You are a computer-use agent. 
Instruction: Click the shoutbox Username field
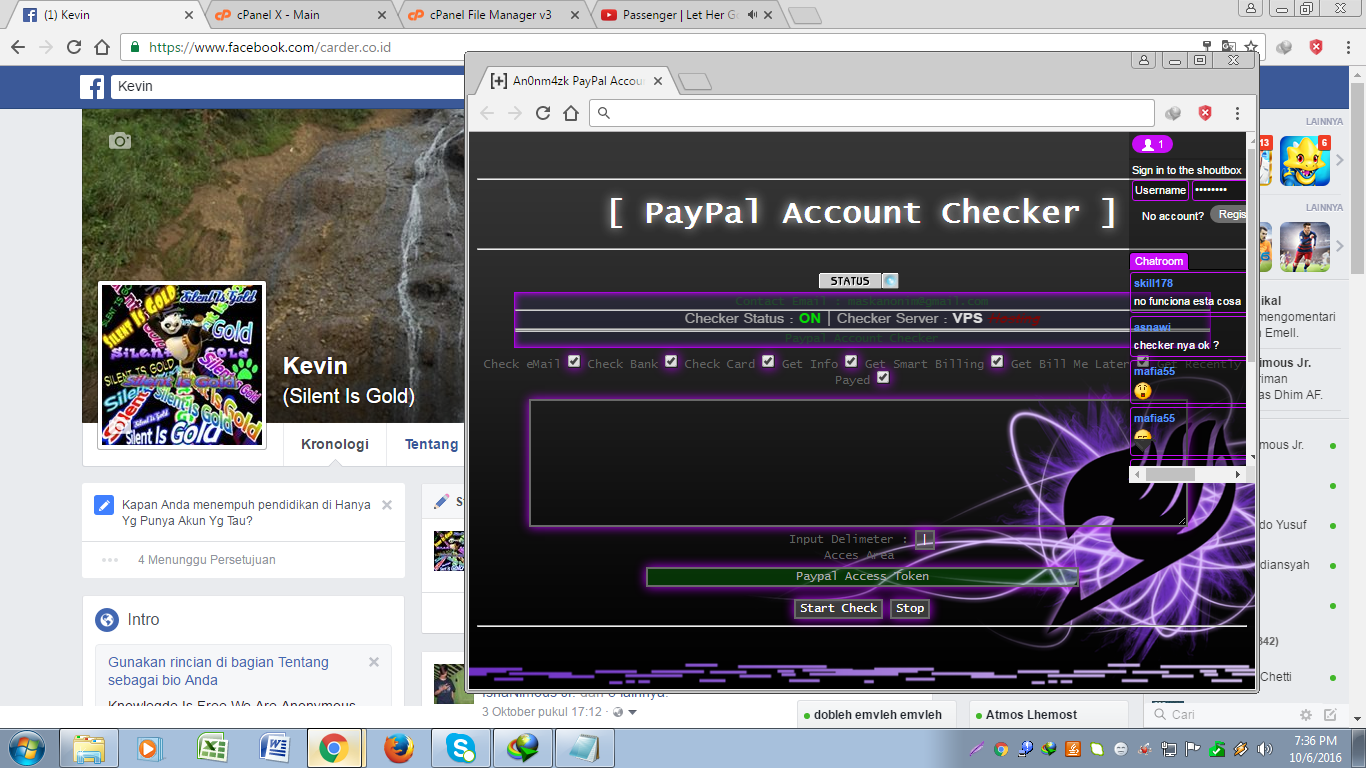(x=1160, y=191)
